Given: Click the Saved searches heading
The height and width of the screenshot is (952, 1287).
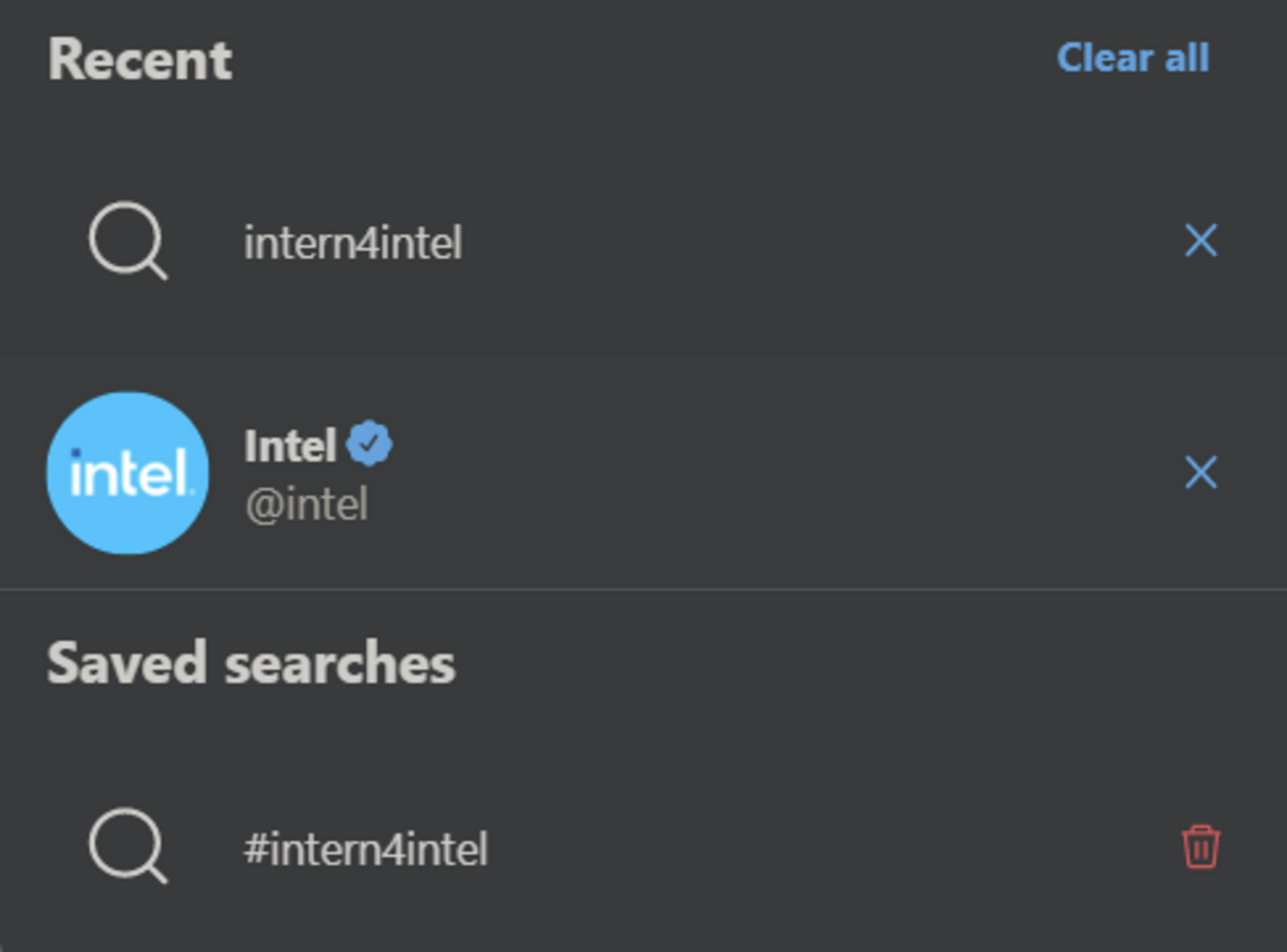Looking at the screenshot, I should (x=251, y=664).
